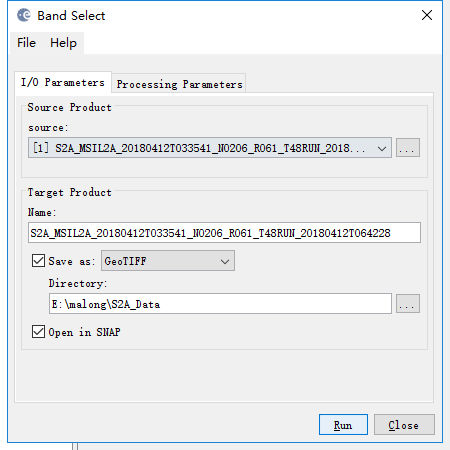Close the Band Select dialog via X

coord(427,15)
